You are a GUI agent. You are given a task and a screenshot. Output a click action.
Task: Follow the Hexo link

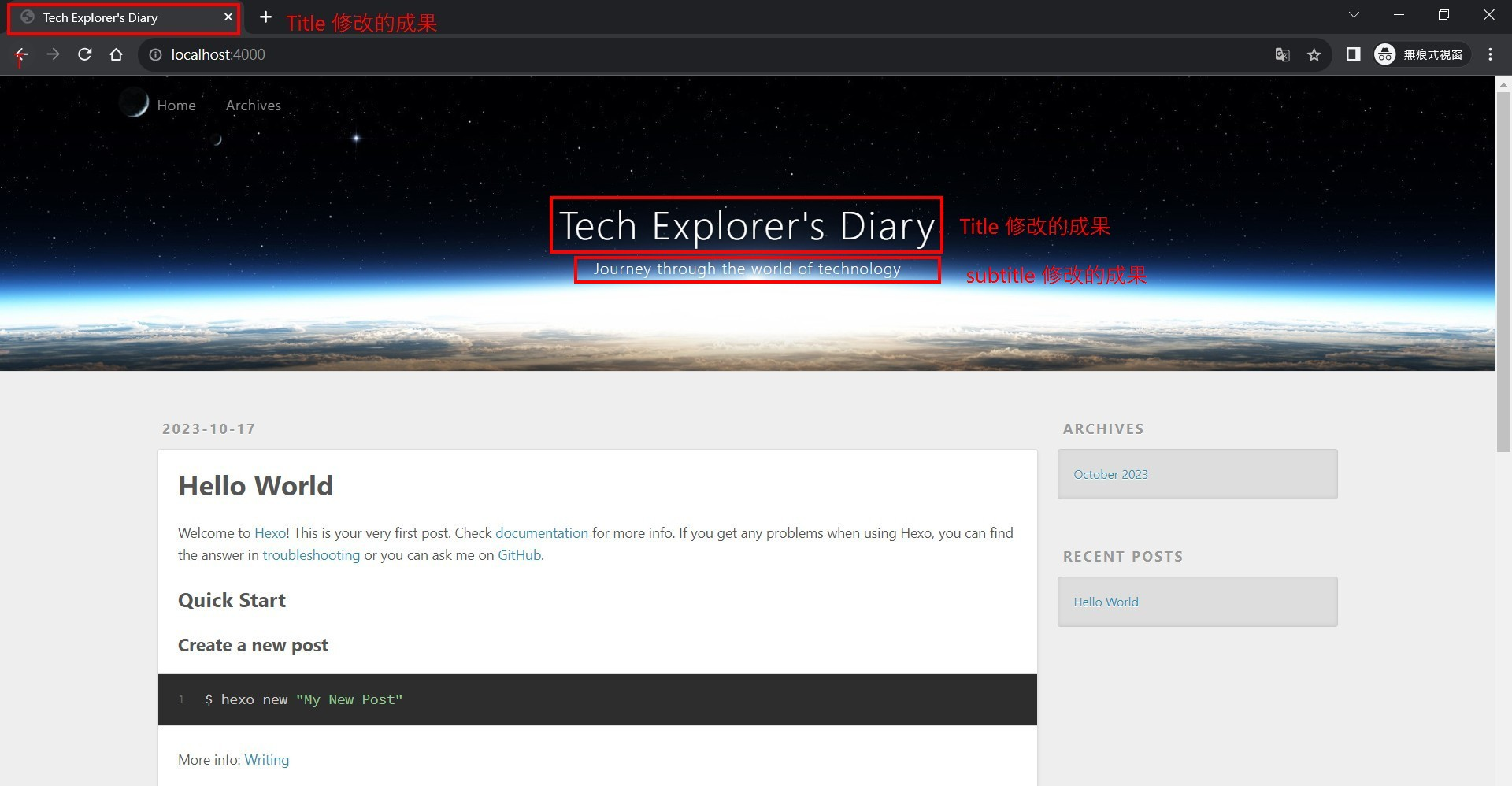[x=270, y=533]
